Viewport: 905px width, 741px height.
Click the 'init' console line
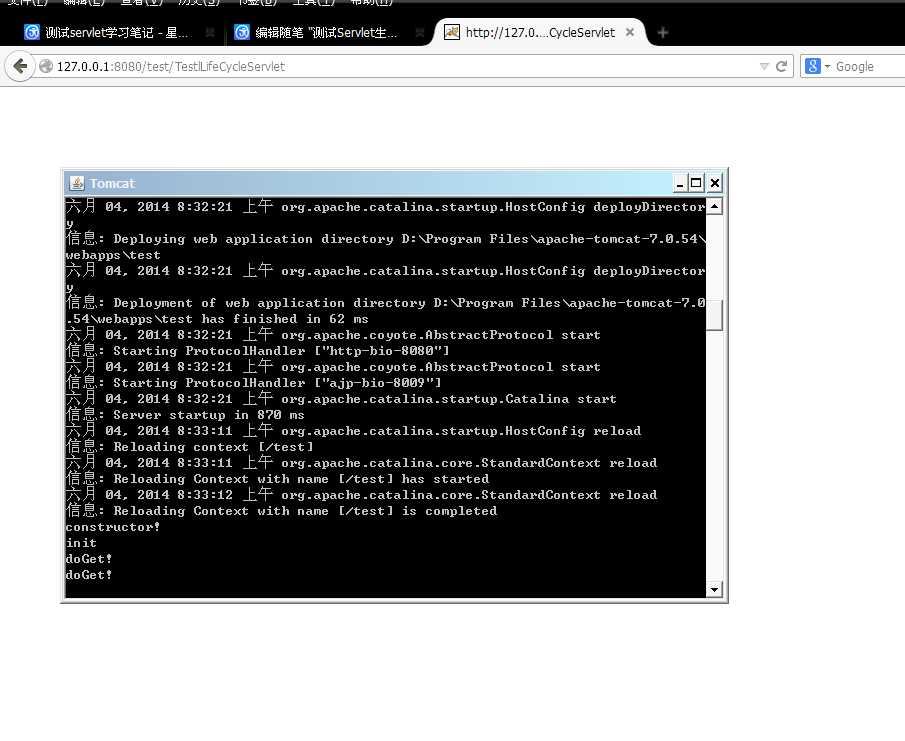point(81,543)
